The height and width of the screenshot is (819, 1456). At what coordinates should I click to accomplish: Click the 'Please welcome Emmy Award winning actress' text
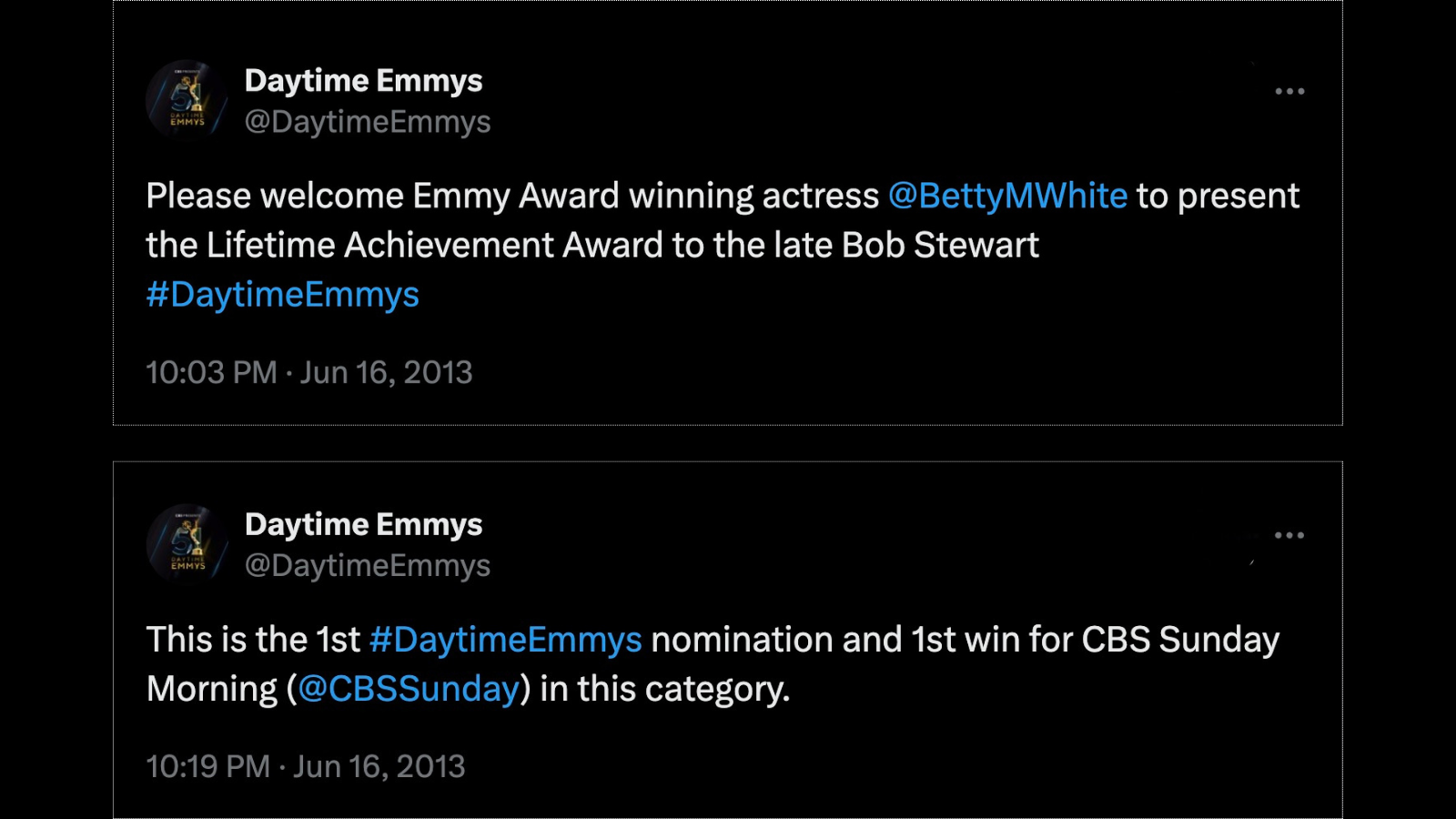pos(512,197)
